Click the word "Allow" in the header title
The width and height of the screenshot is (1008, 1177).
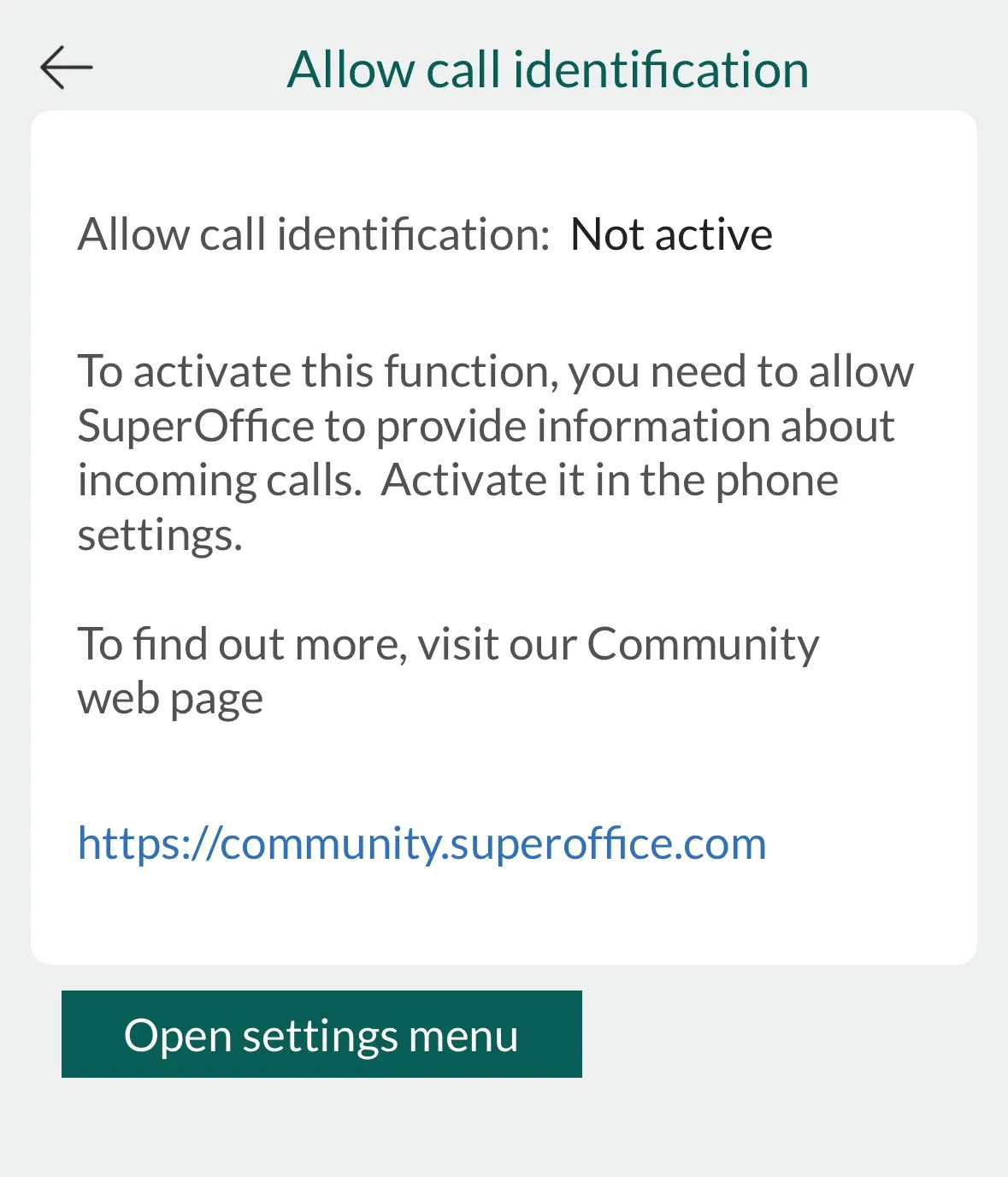tap(351, 69)
